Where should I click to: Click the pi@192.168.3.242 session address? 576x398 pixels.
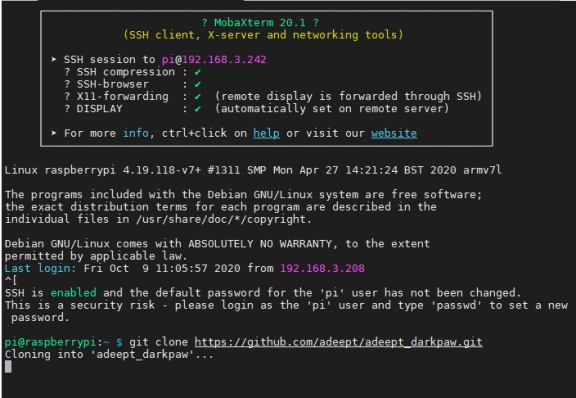(214, 60)
